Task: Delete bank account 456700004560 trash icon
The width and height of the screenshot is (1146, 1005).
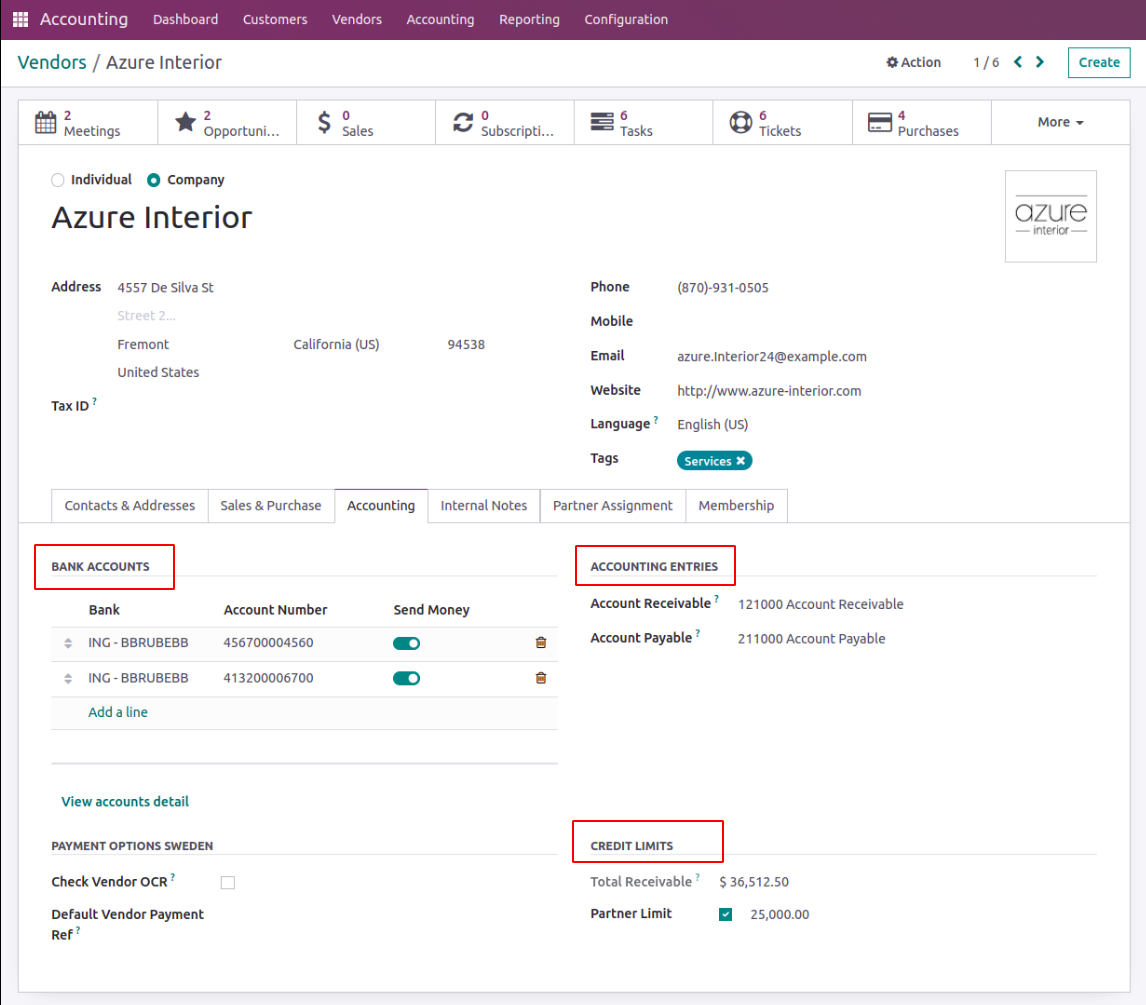Action: [541, 642]
